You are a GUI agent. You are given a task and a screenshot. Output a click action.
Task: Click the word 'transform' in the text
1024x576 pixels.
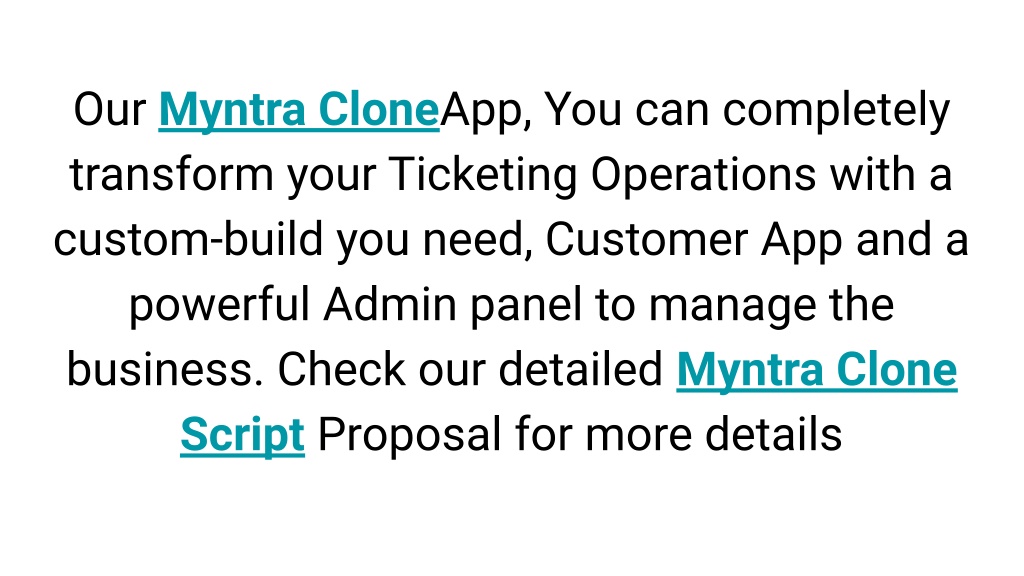pos(172,175)
